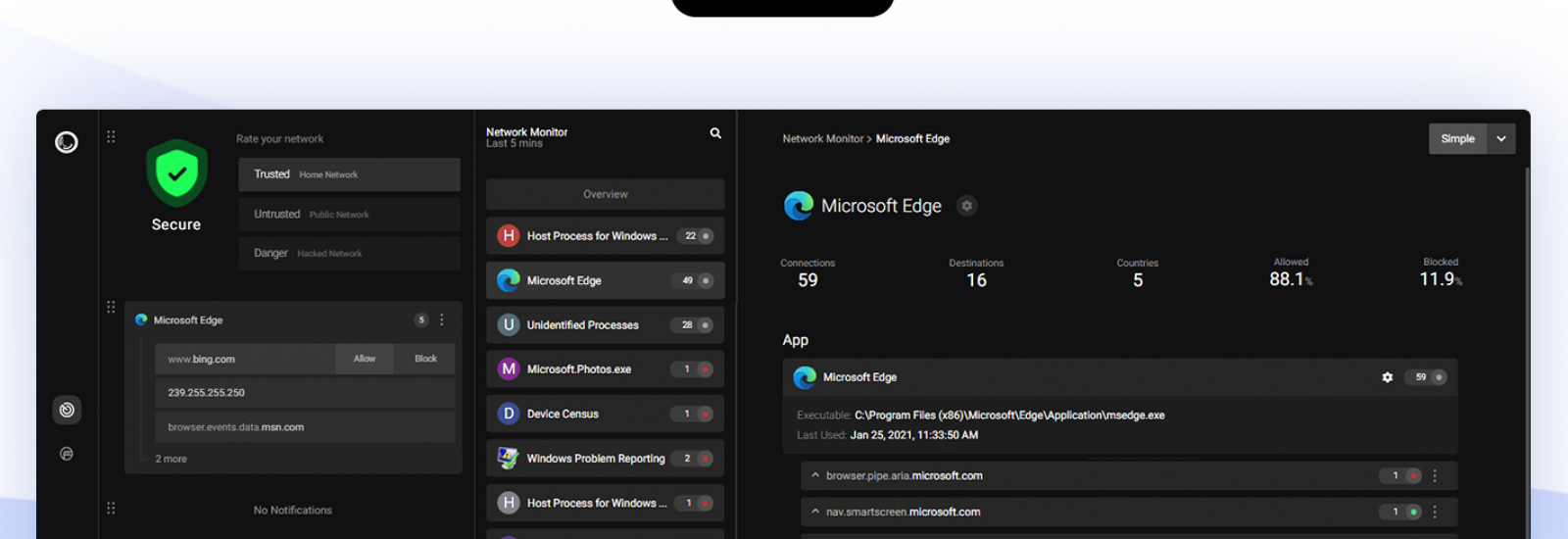Click the Windows Problem Reporting app icon

(508, 458)
